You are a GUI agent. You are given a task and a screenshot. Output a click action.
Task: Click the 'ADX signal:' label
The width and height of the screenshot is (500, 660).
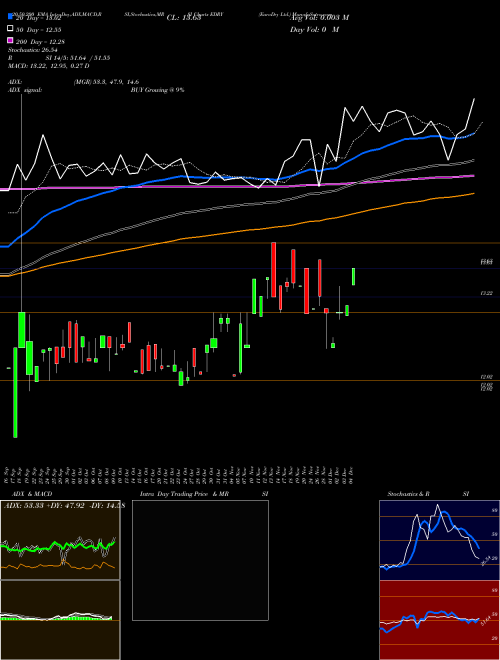pyautogui.click(x=25, y=90)
